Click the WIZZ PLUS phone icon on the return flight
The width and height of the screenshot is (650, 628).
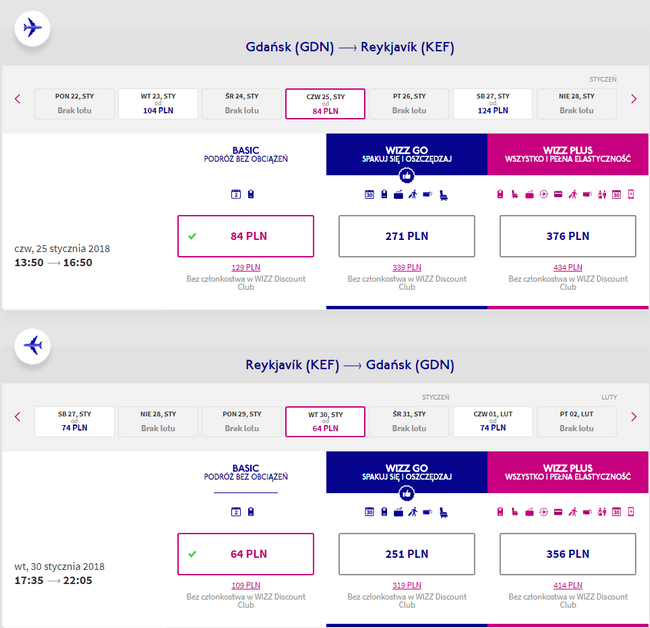point(631,512)
